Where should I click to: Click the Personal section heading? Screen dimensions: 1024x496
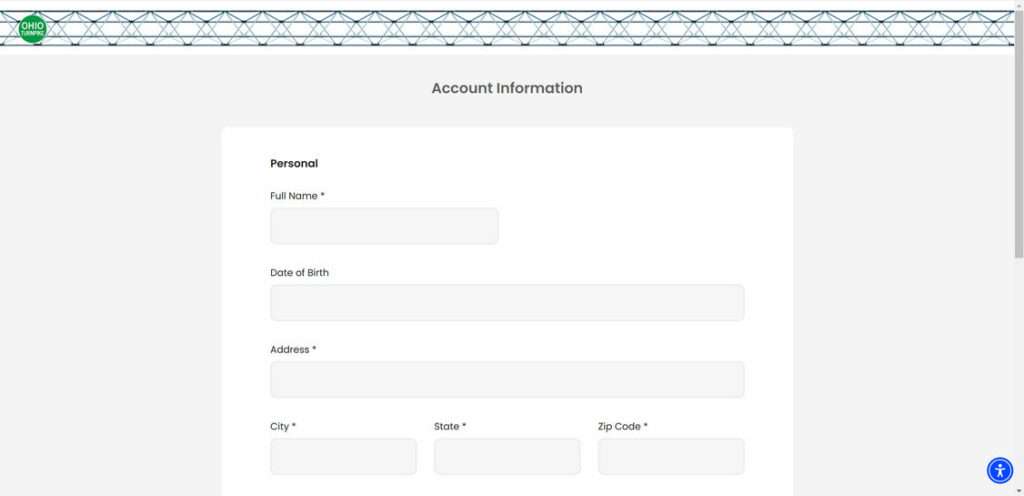[x=294, y=164]
